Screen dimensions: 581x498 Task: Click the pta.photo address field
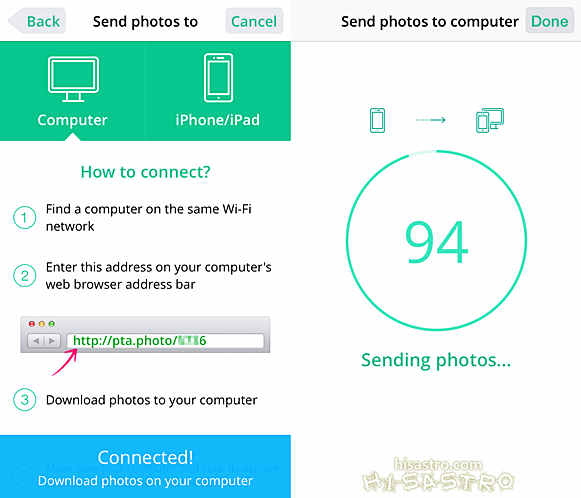click(x=165, y=341)
